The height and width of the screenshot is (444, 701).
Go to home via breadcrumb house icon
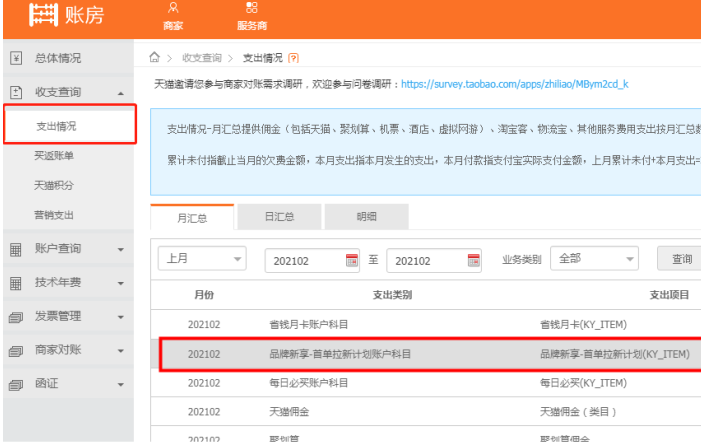(x=154, y=57)
